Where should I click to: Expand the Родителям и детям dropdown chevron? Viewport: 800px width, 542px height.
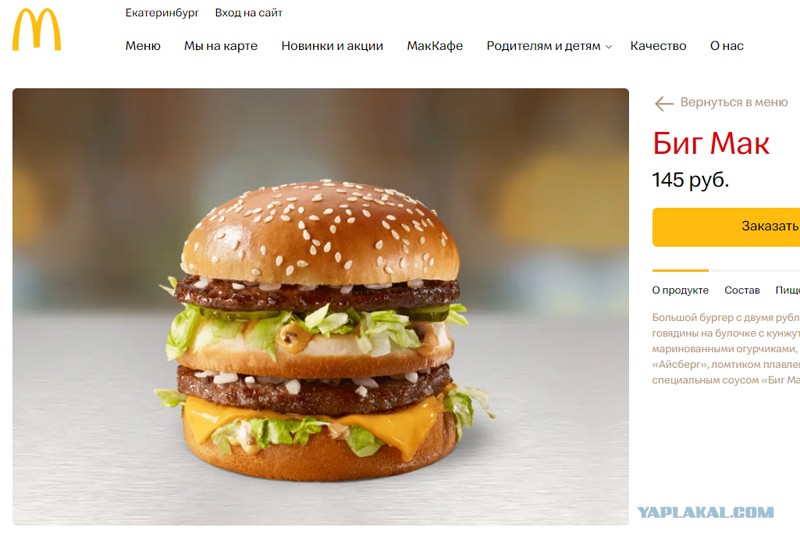608,47
